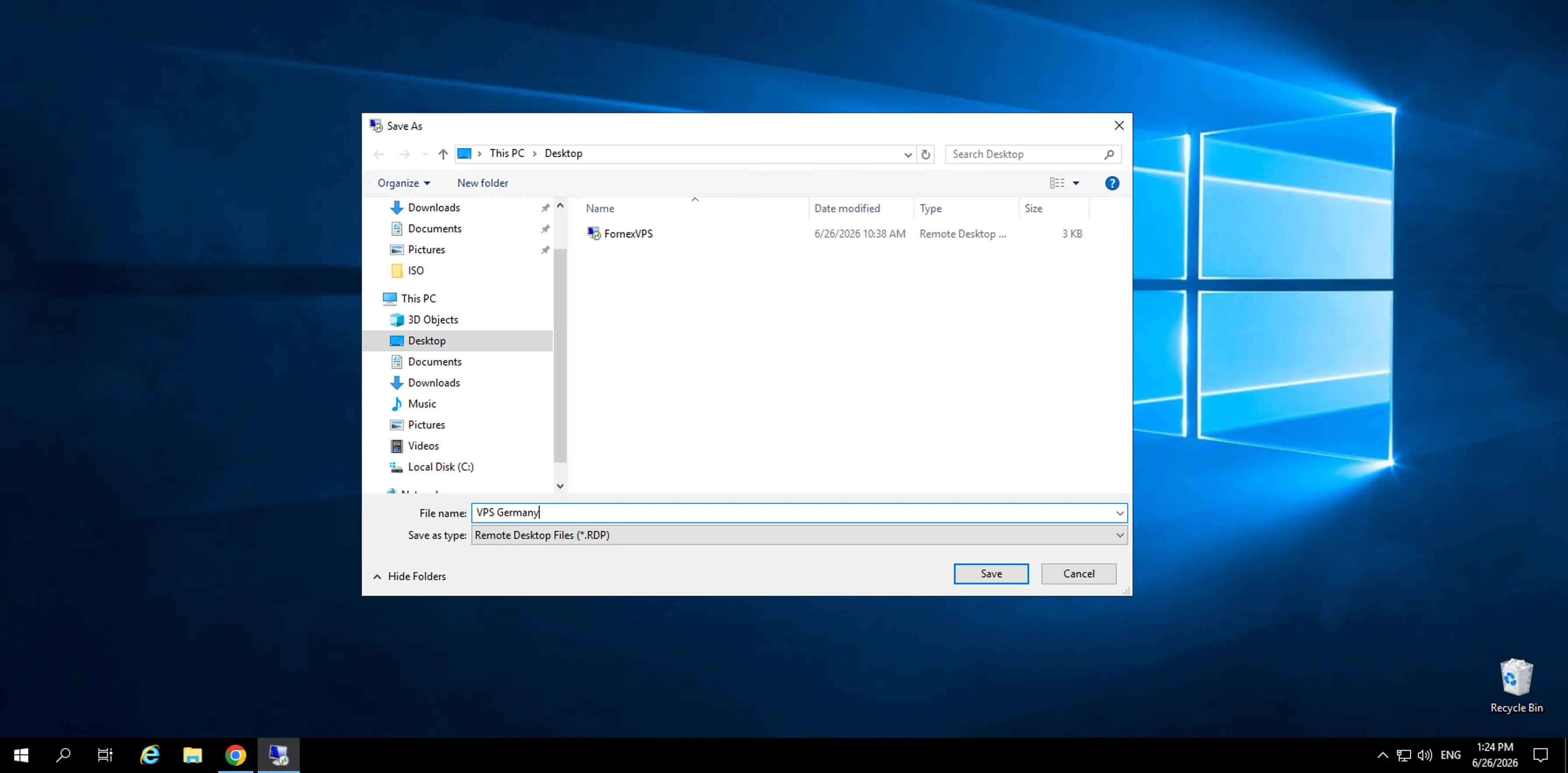Click into the File name field
The width and height of the screenshot is (1568, 773).
coord(794,513)
